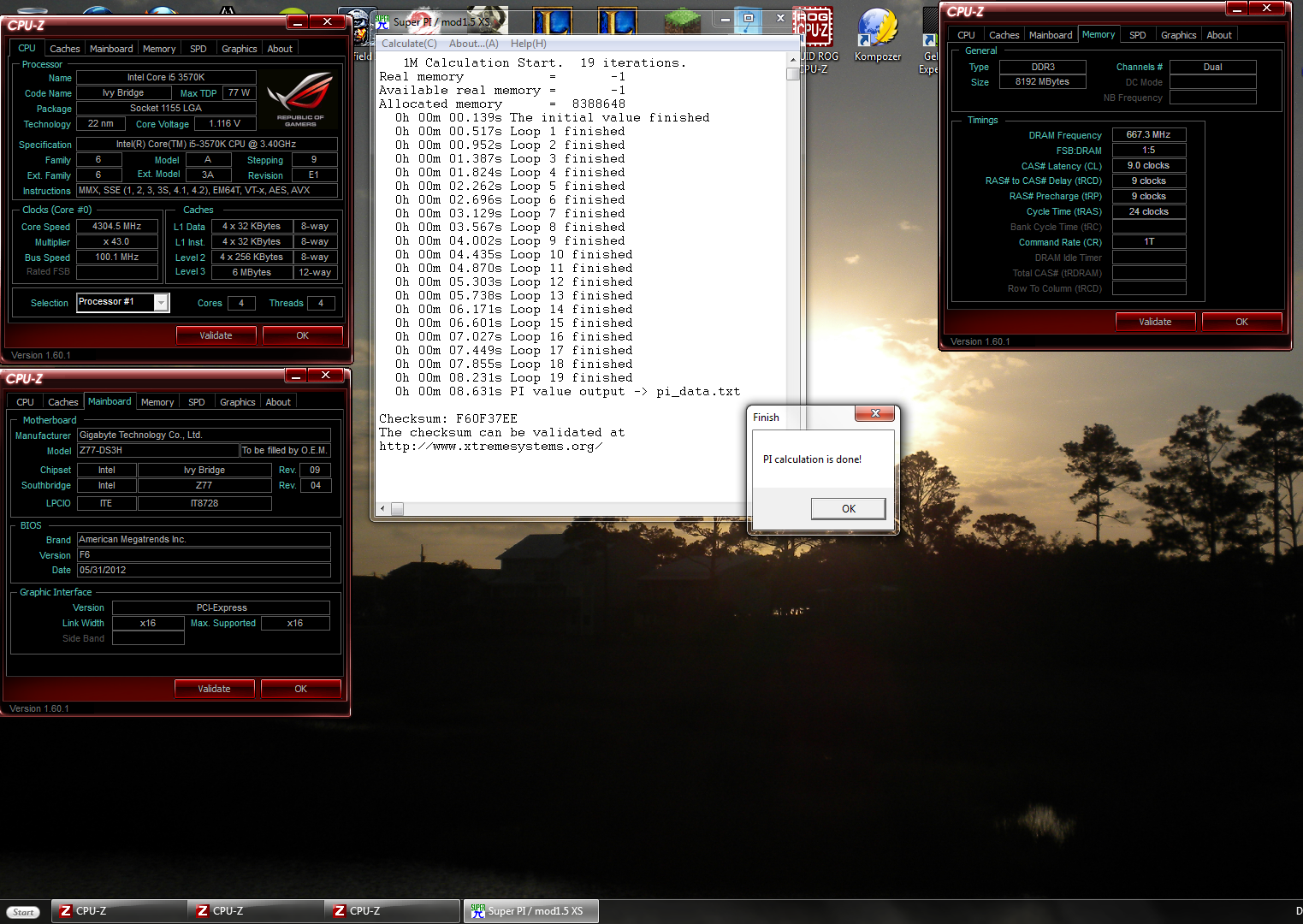The image size is (1303, 924).
Task: Switch to Caches tab in the CPU tab CPU-Z window
Action: pyautogui.click(x=64, y=49)
